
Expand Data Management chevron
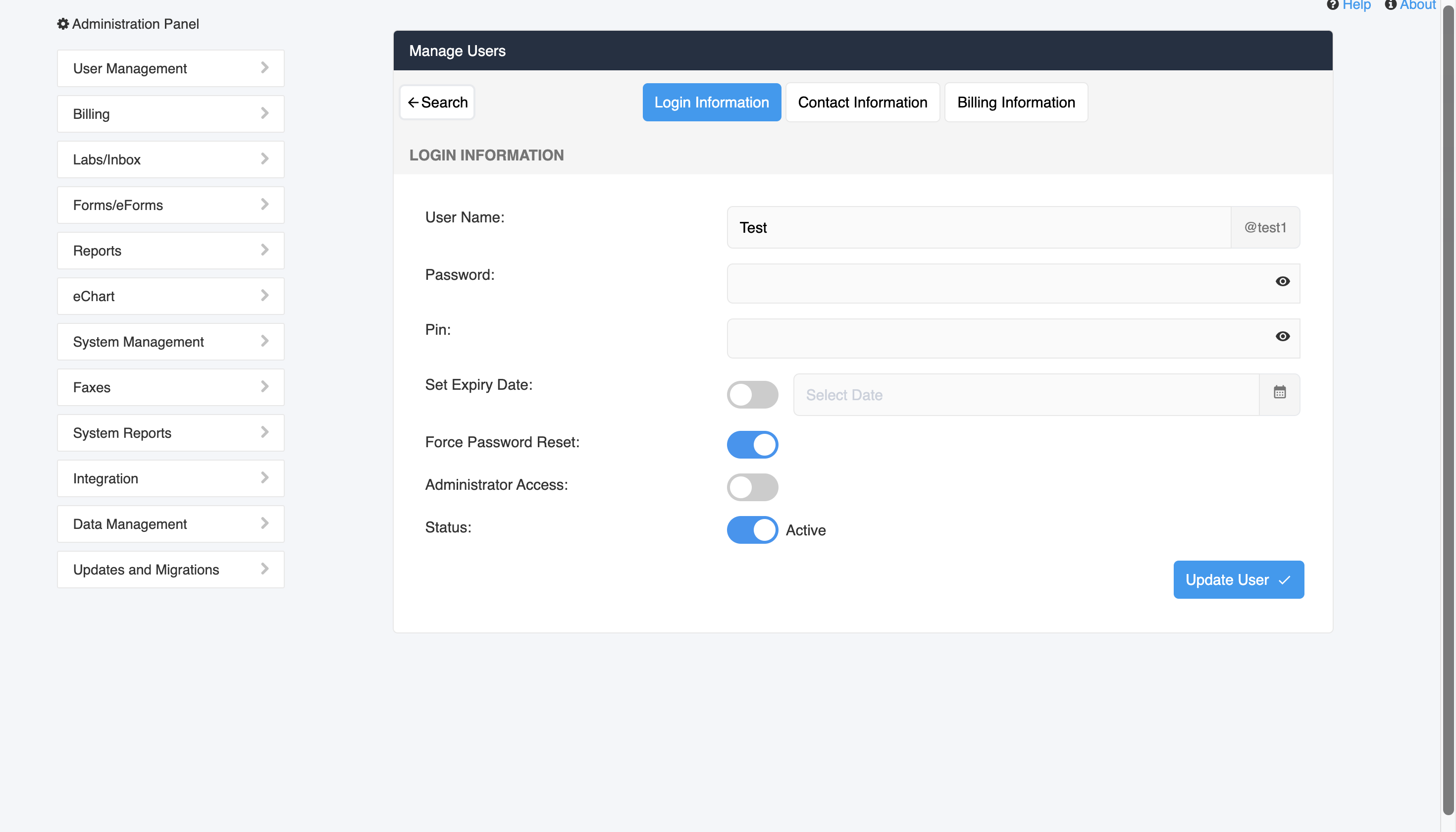264,524
